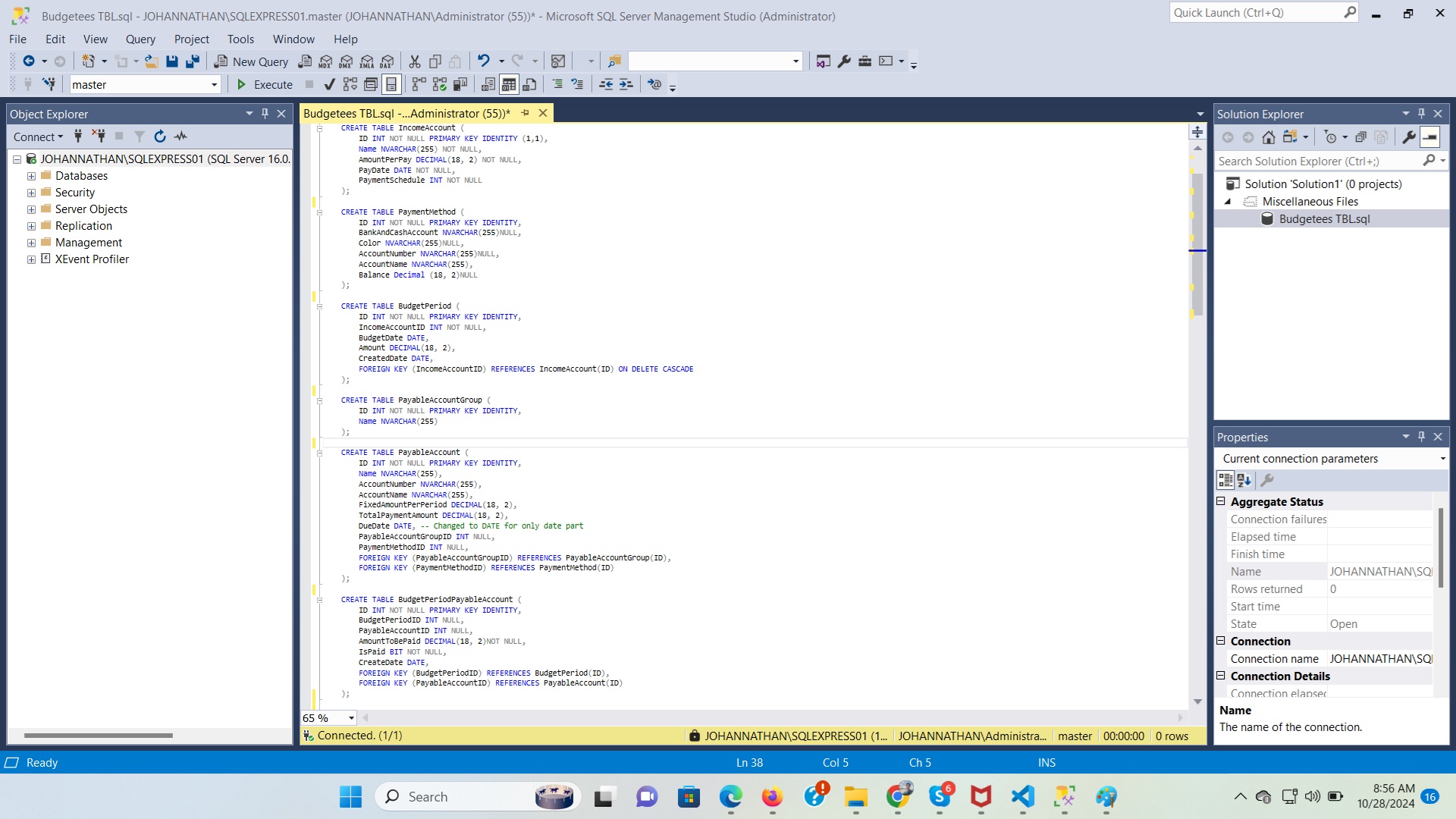This screenshot has height=819, width=1456.
Task: Click the Cut scissors icon
Action: [415, 61]
